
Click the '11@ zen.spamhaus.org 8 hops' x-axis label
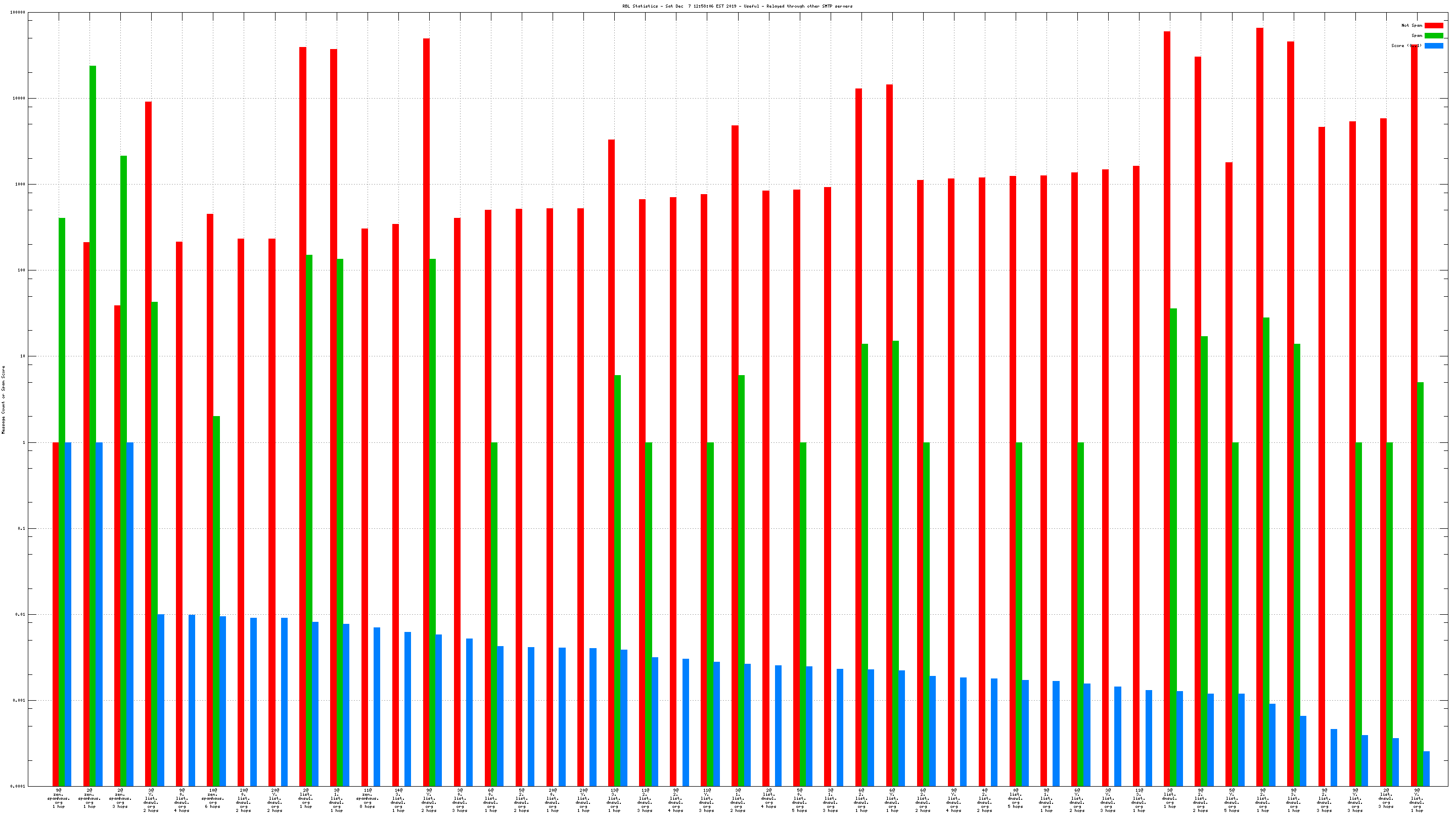tap(367, 798)
